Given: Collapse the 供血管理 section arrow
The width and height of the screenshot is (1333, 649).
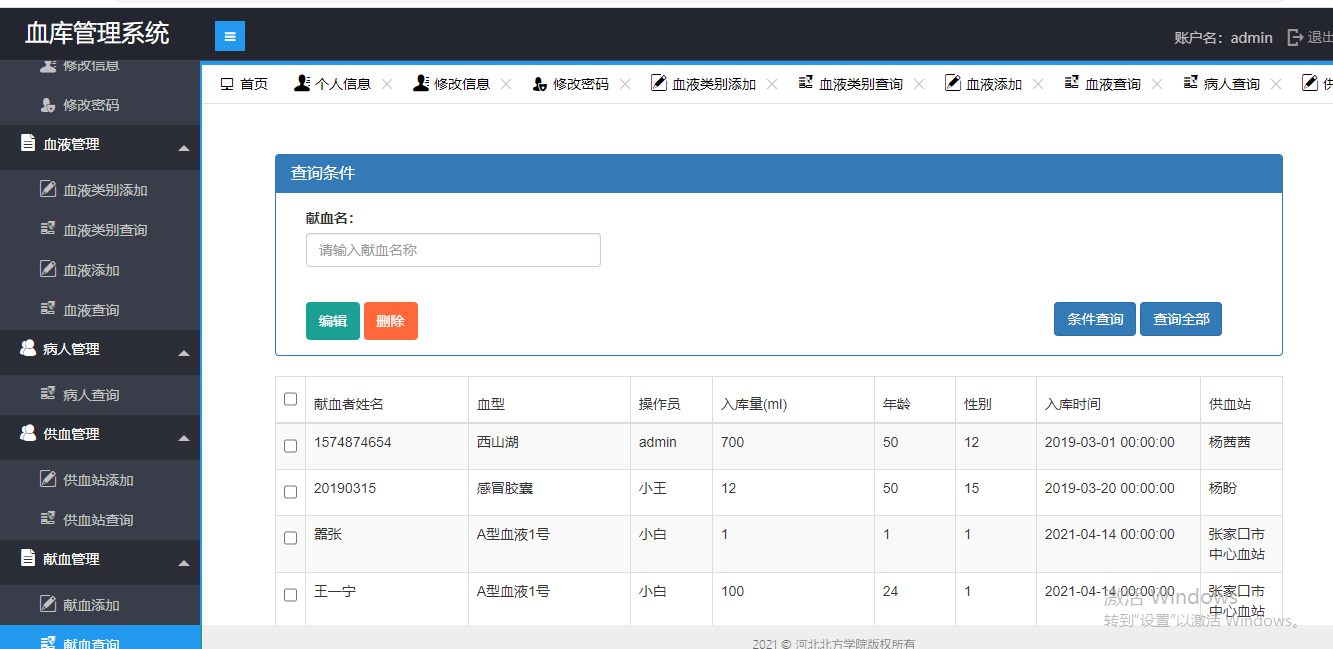Looking at the screenshot, I should coord(183,438).
